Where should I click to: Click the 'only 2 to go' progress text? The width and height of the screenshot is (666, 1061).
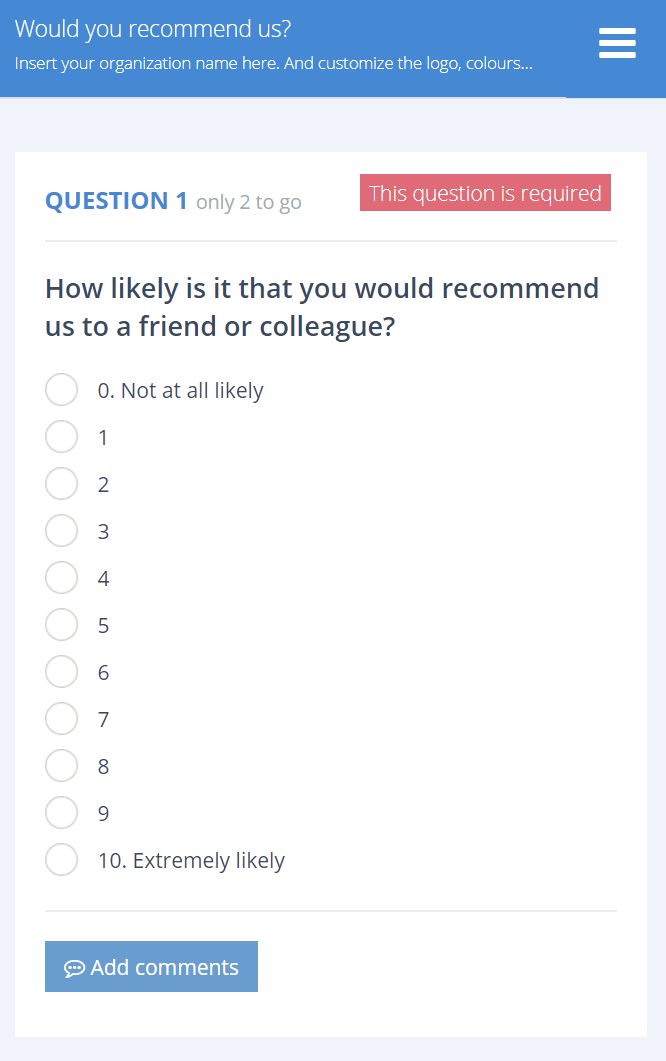(x=248, y=203)
